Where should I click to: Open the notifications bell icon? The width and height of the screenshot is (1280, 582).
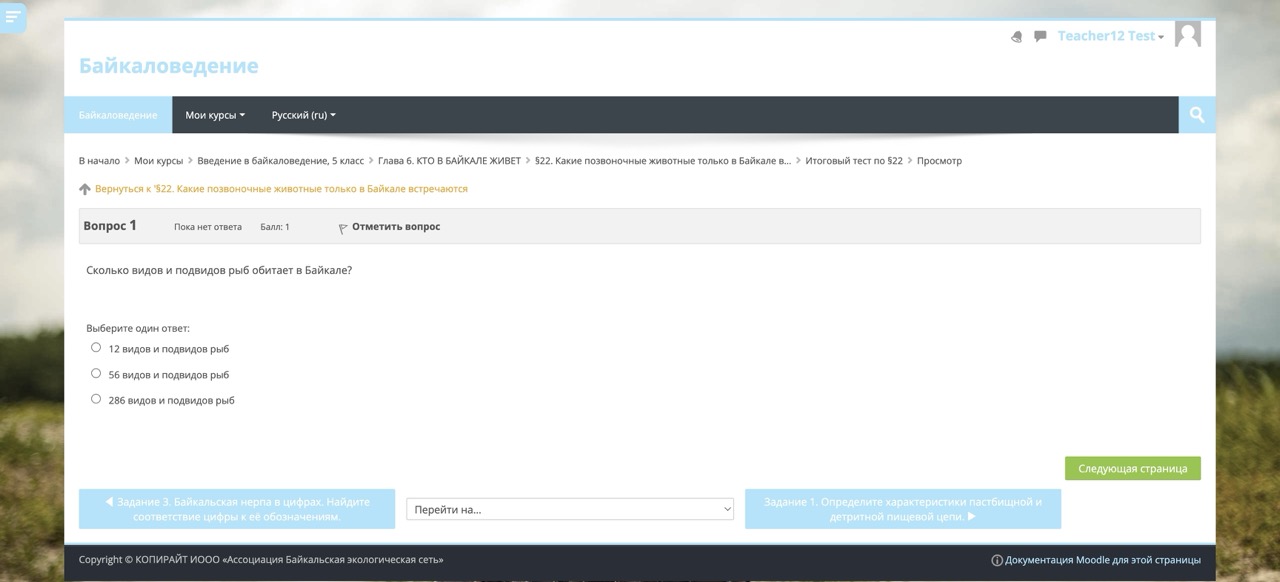point(1017,36)
